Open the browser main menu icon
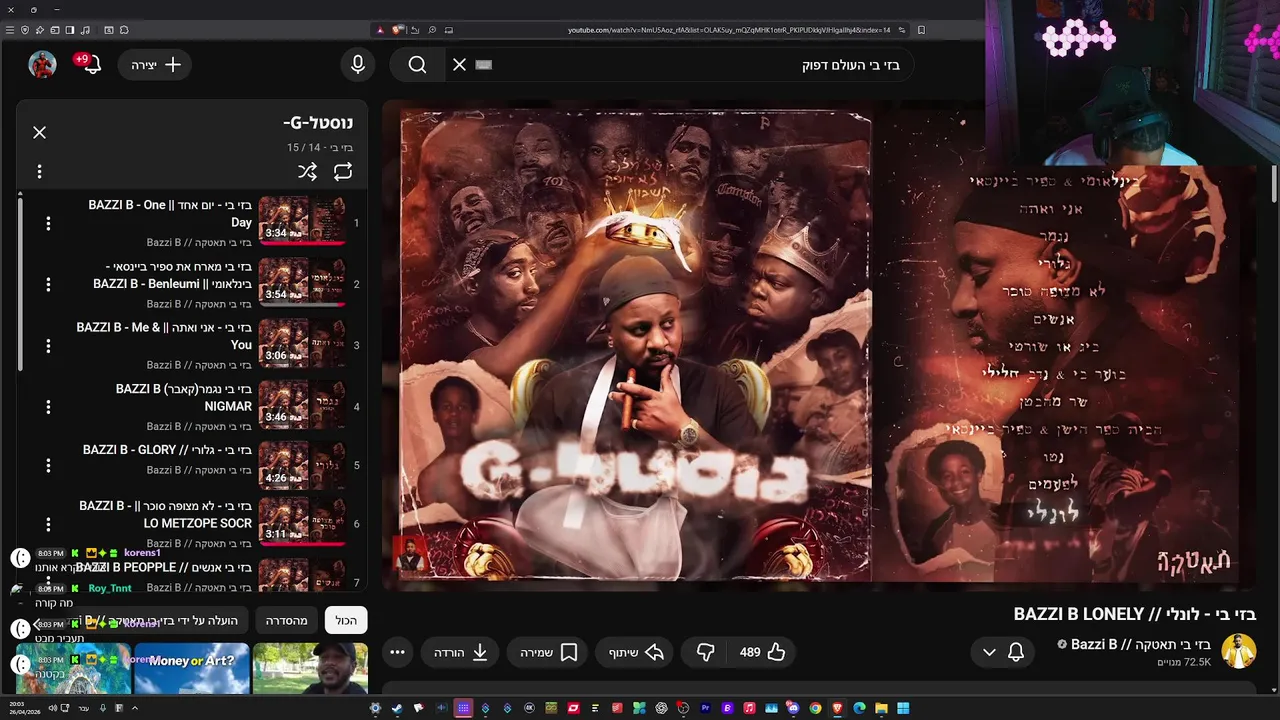 (x=10, y=30)
